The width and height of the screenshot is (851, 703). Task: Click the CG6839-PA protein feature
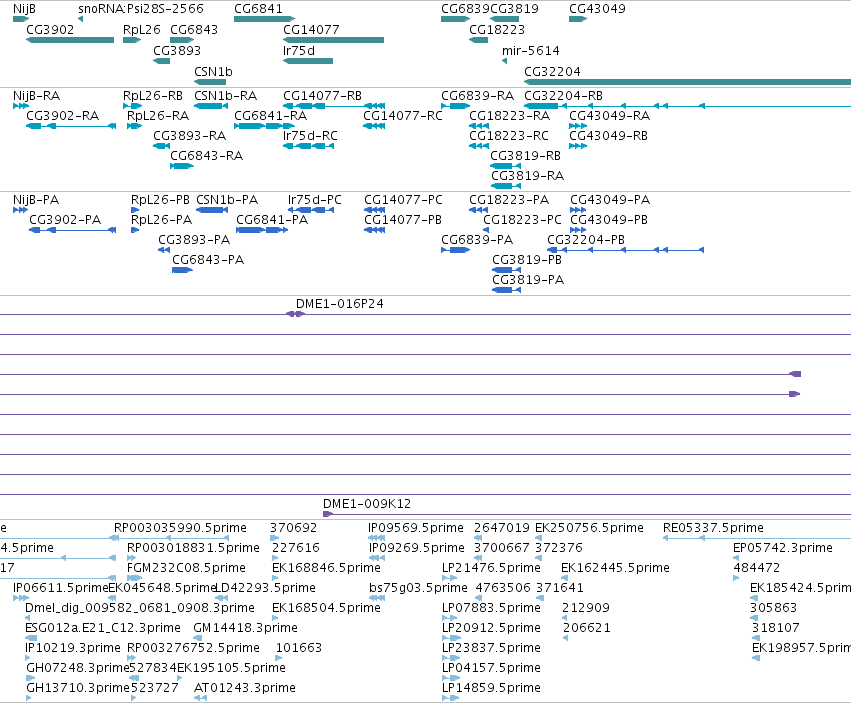click(x=455, y=250)
